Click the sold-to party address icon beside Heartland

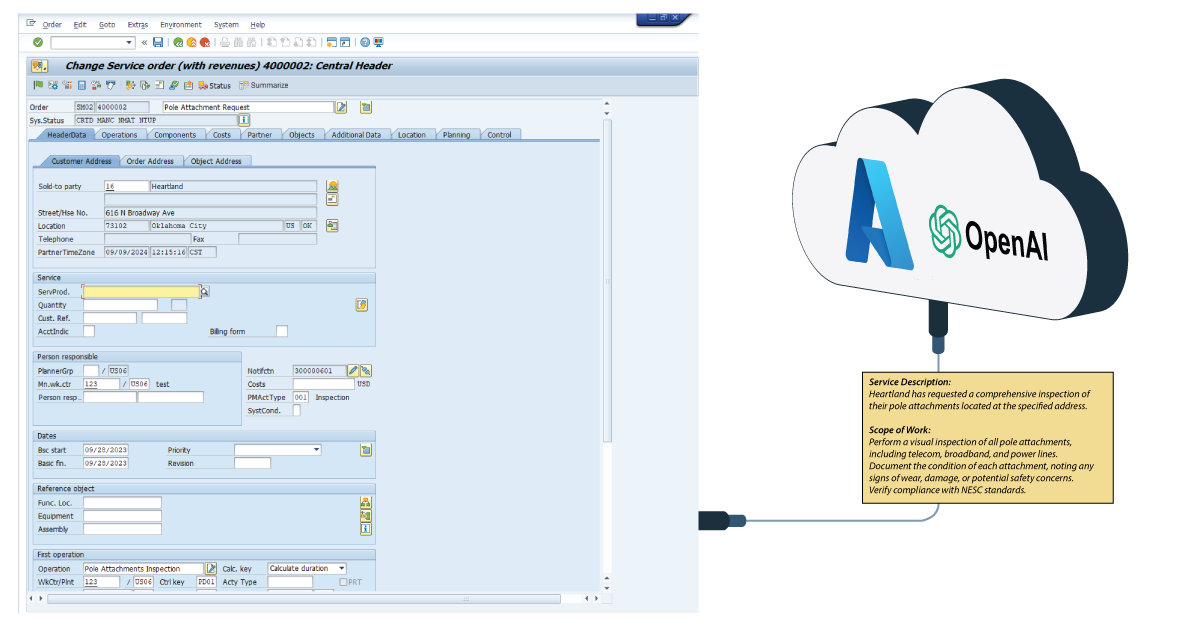(x=332, y=186)
